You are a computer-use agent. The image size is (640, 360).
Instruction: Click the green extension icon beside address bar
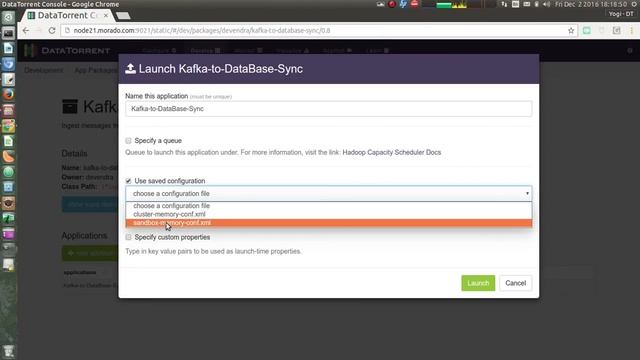(x=587, y=31)
